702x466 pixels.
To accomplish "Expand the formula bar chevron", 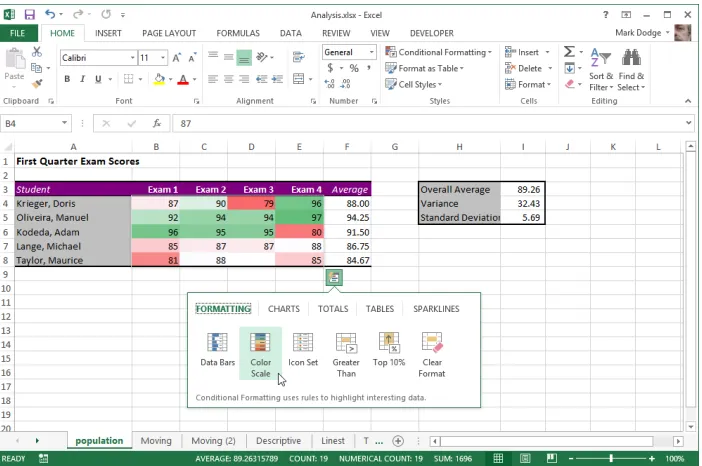I will pos(689,123).
